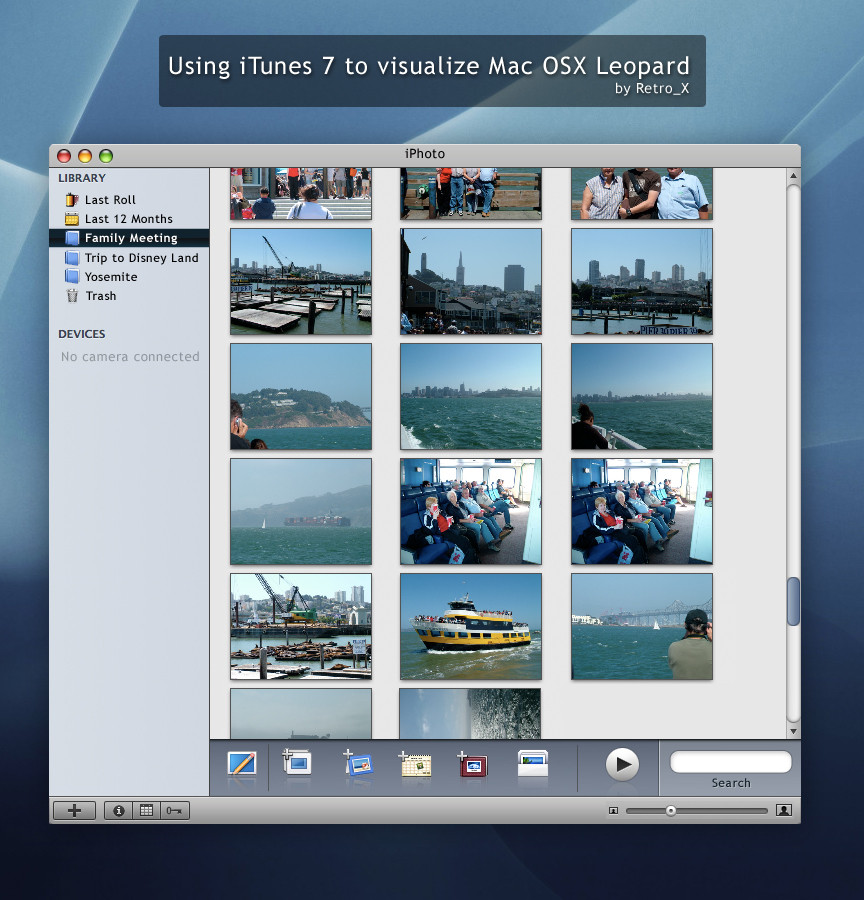Select hillside island photo with person on phone
This screenshot has height=900, width=864.
point(301,396)
